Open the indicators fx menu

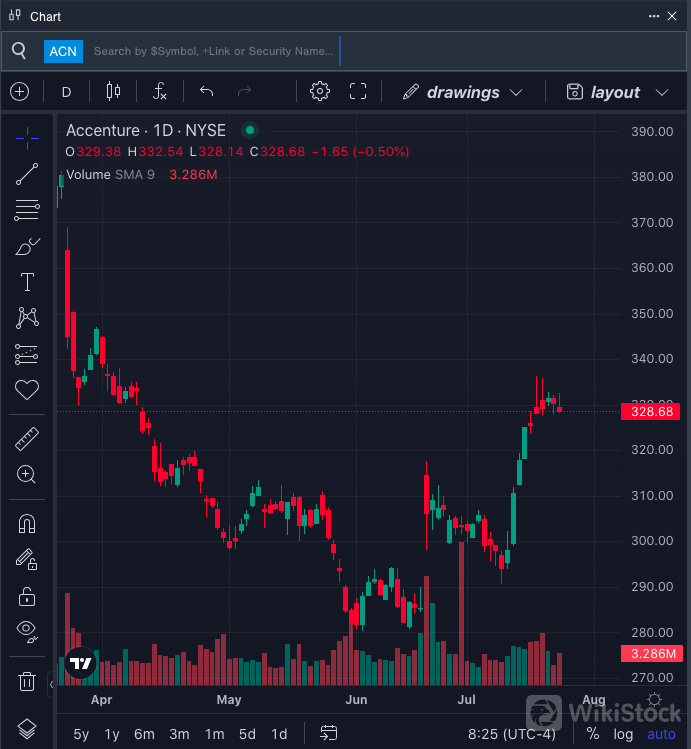tap(159, 92)
